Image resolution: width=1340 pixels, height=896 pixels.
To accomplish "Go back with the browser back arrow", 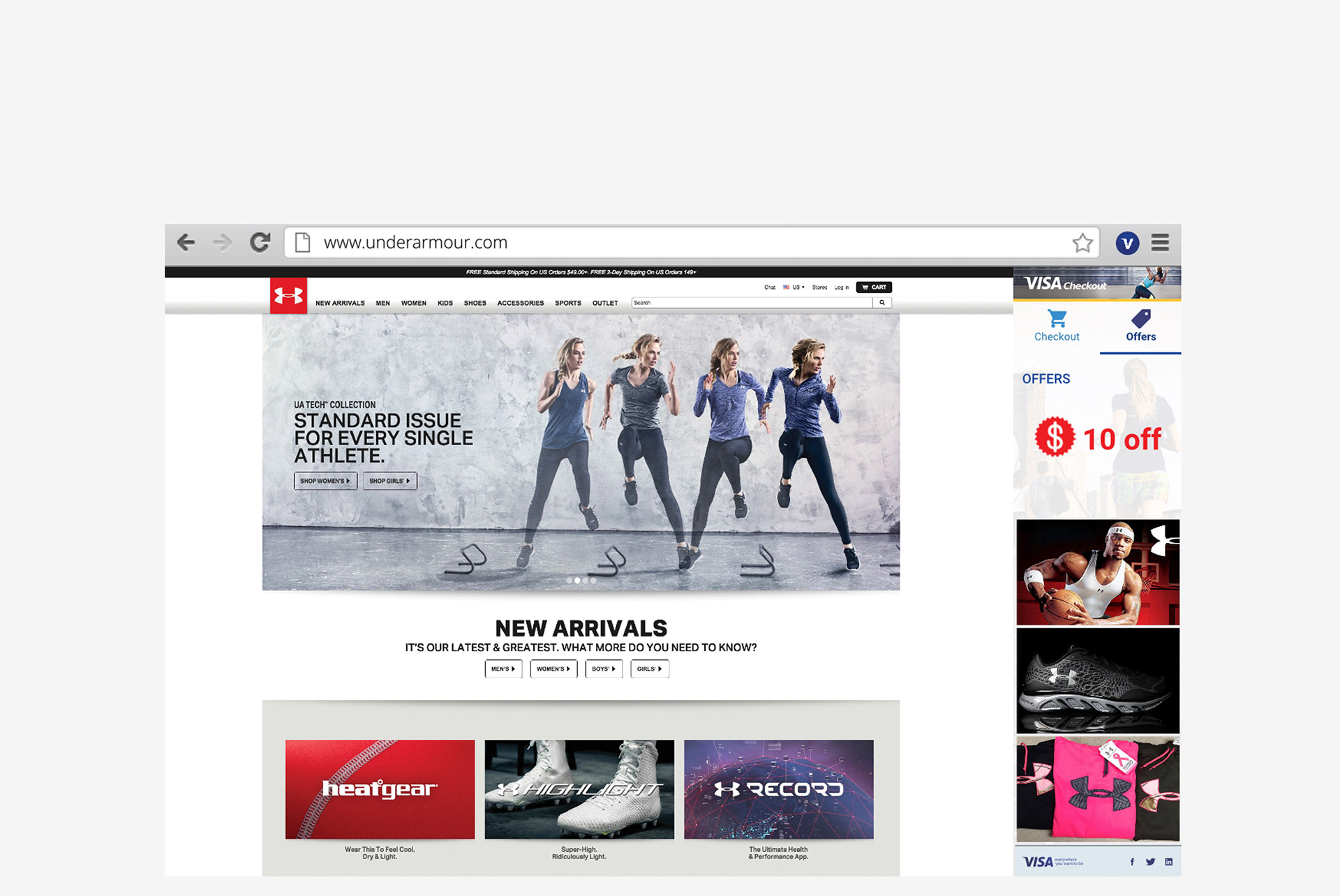I will (186, 242).
